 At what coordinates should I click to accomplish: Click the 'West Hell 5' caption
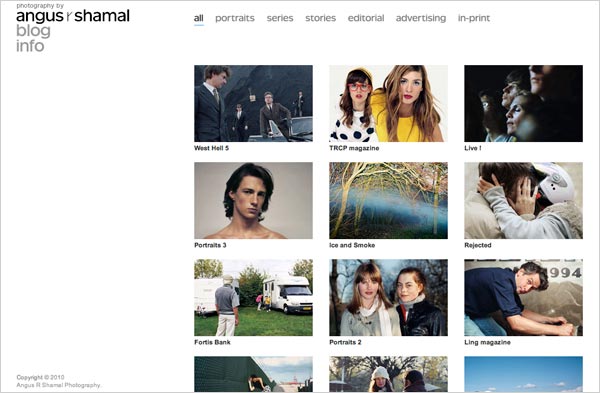(211, 148)
